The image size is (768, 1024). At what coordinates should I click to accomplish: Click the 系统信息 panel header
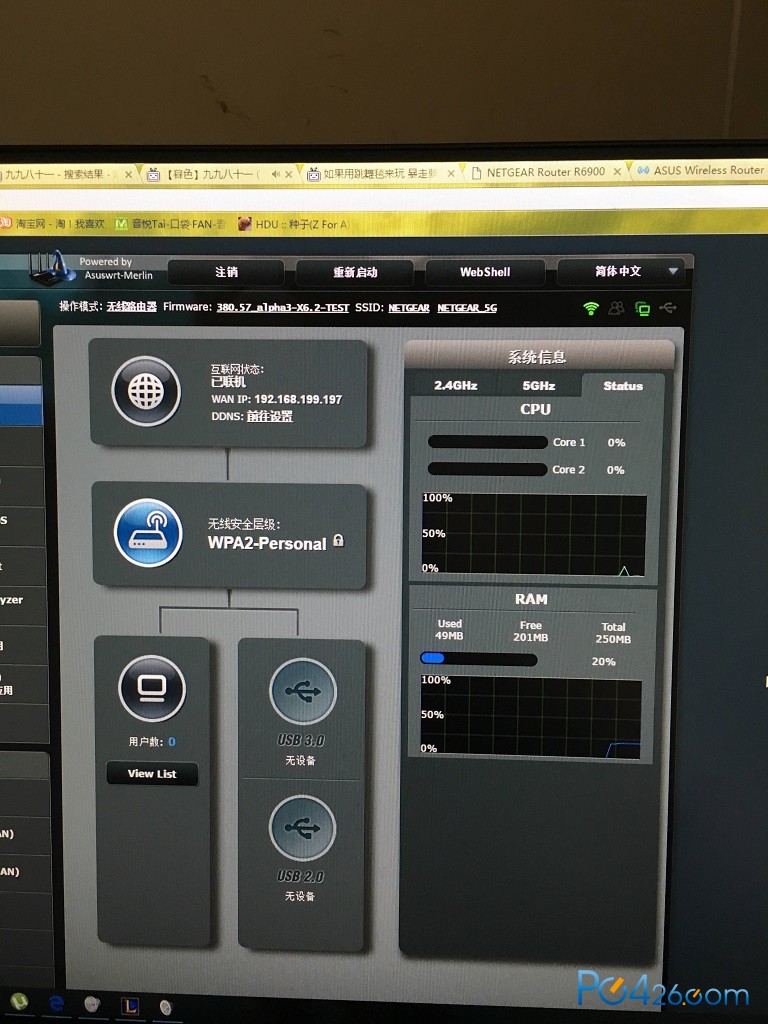(537, 356)
